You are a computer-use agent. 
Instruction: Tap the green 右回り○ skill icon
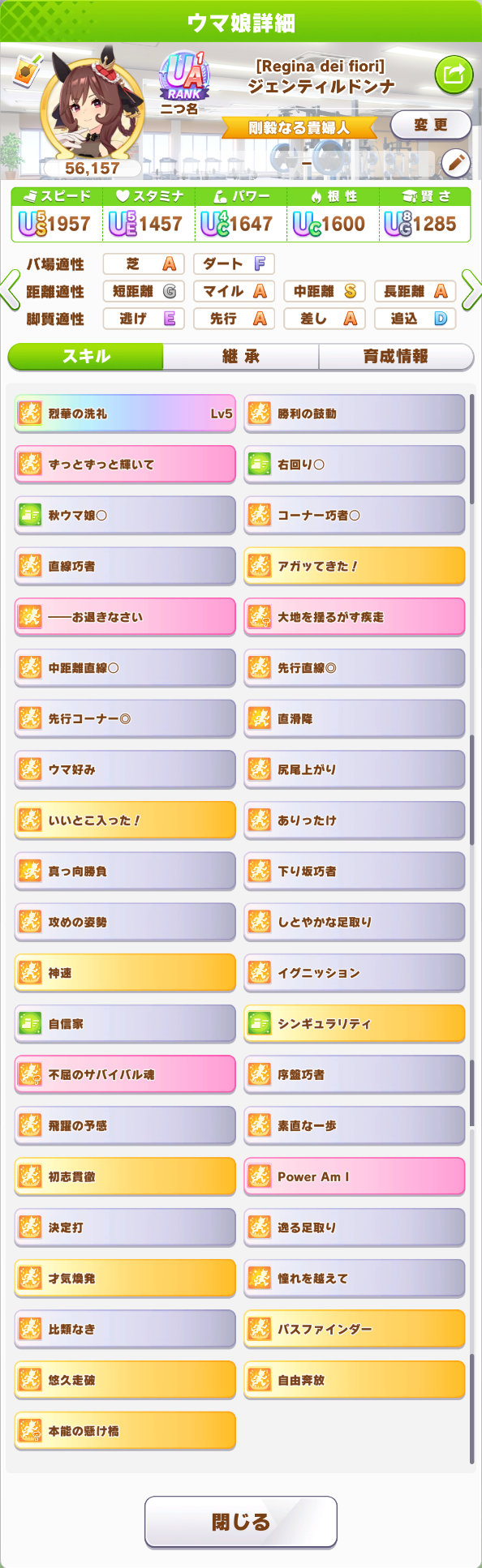[260, 465]
